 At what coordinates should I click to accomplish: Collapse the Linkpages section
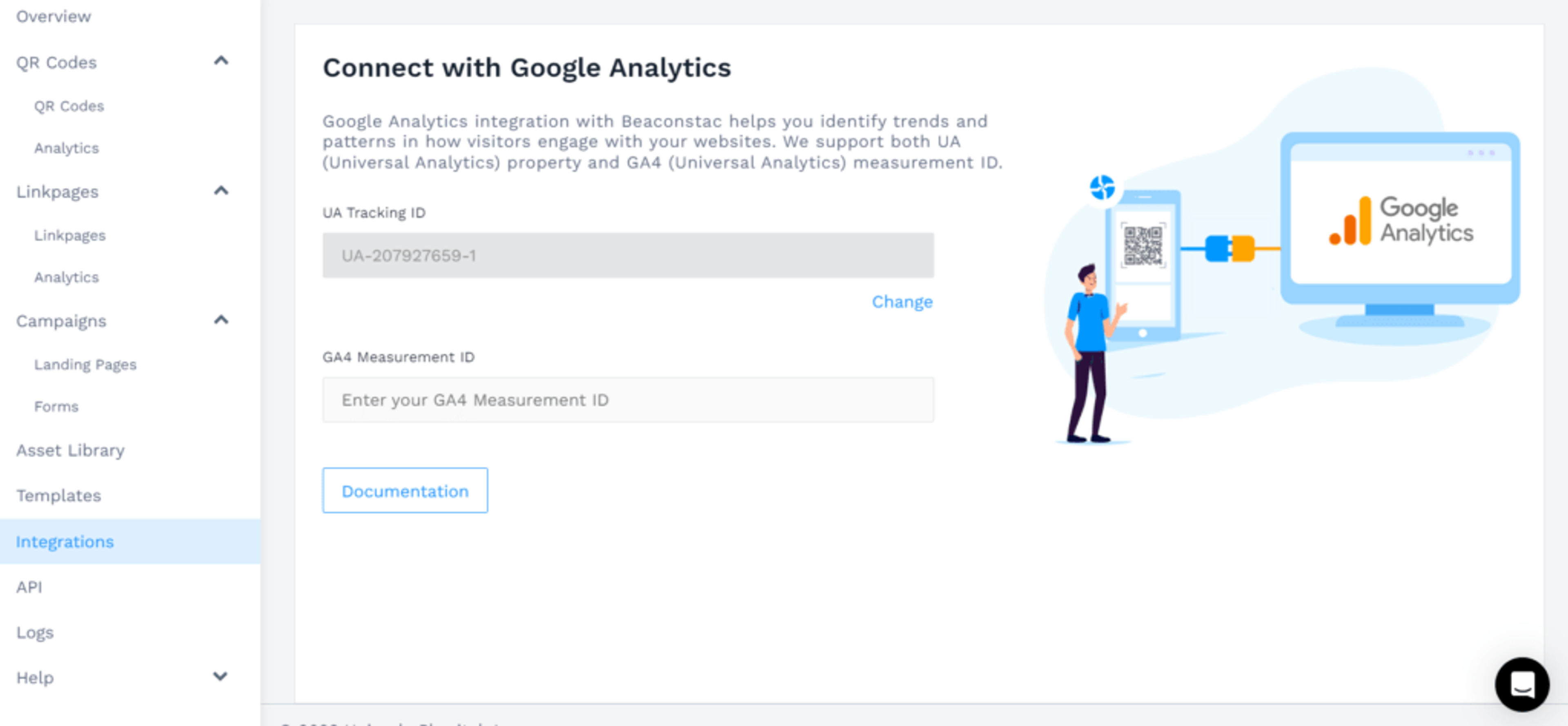(x=221, y=190)
